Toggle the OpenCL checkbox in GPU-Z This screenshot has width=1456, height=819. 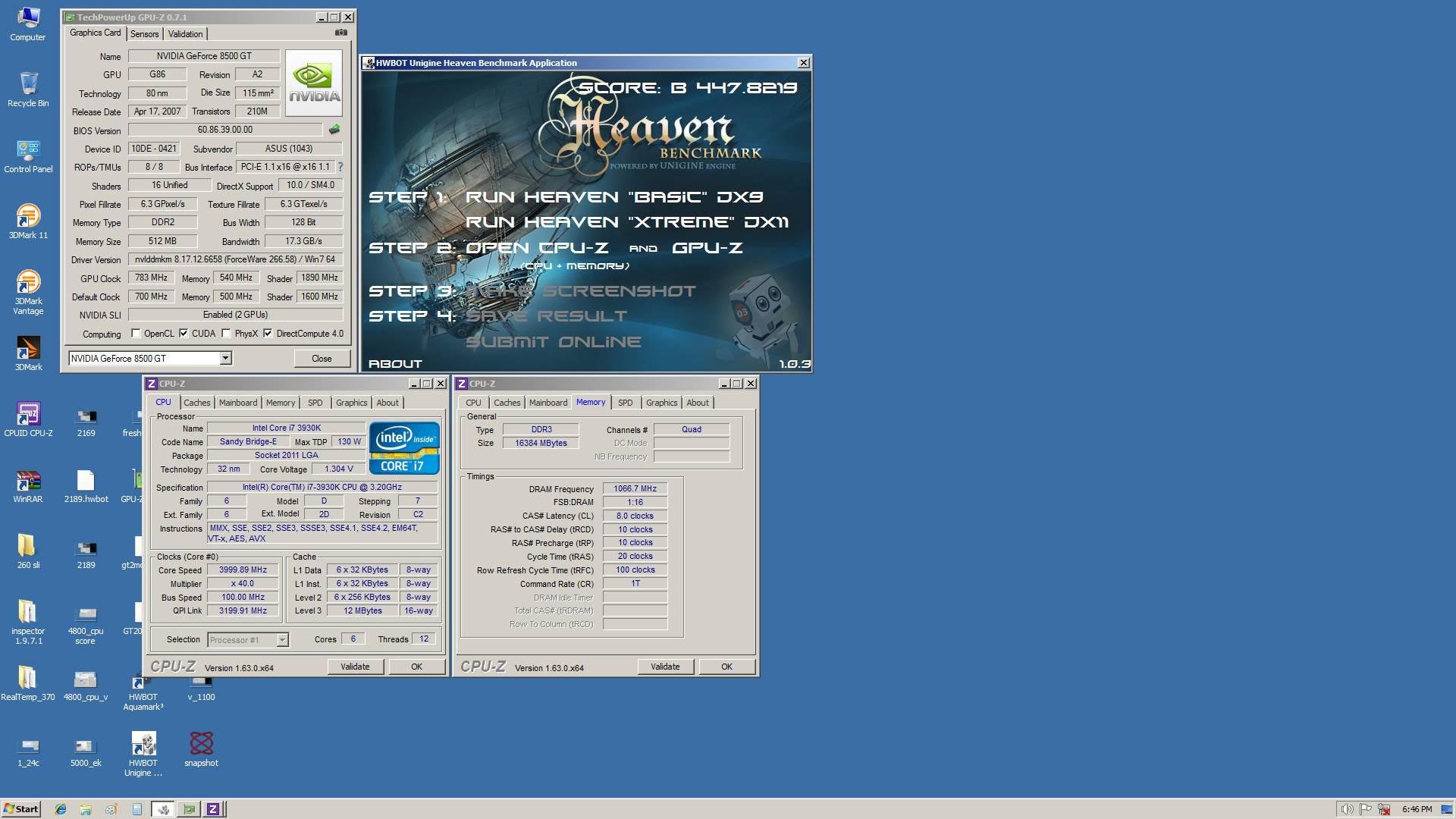(x=136, y=333)
